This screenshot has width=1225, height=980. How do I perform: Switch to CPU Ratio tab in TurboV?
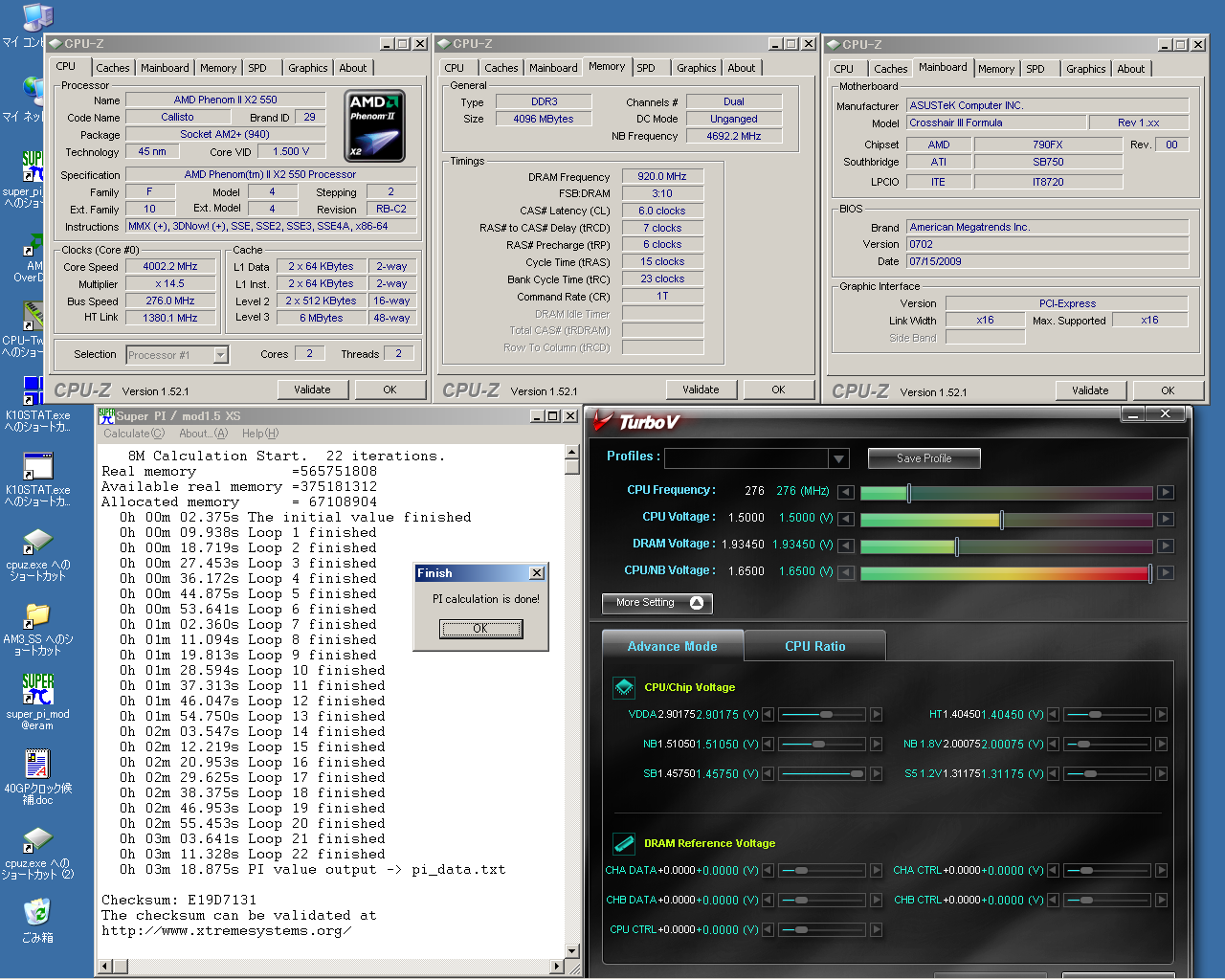(x=814, y=646)
